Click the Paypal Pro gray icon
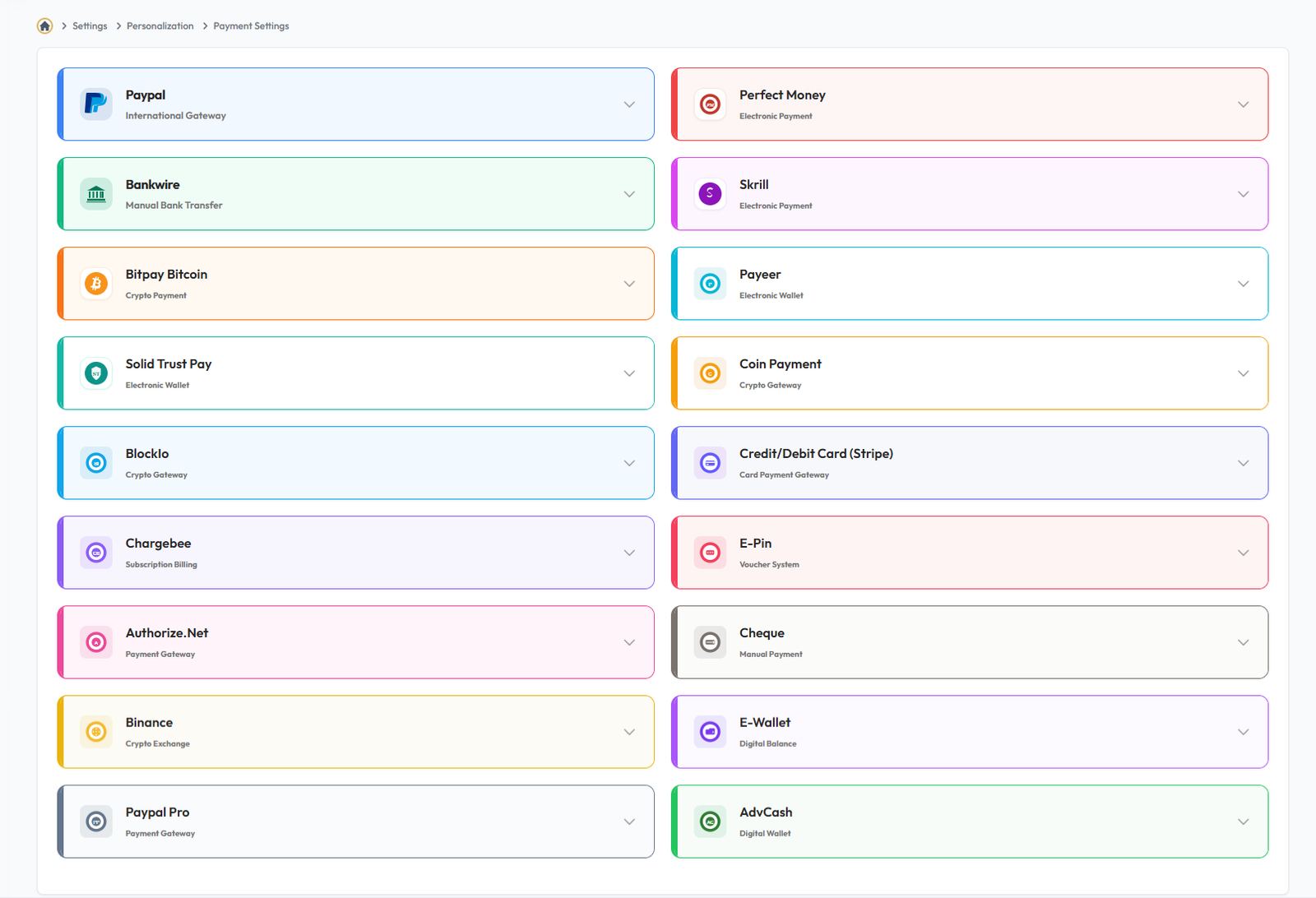Screen dimensions: 1316x898 96,822
